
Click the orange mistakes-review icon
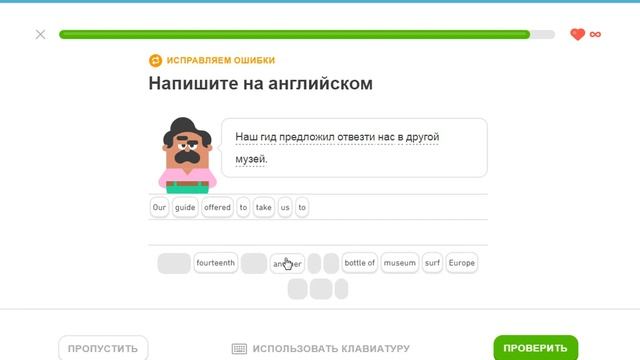click(x=156, y=60)
